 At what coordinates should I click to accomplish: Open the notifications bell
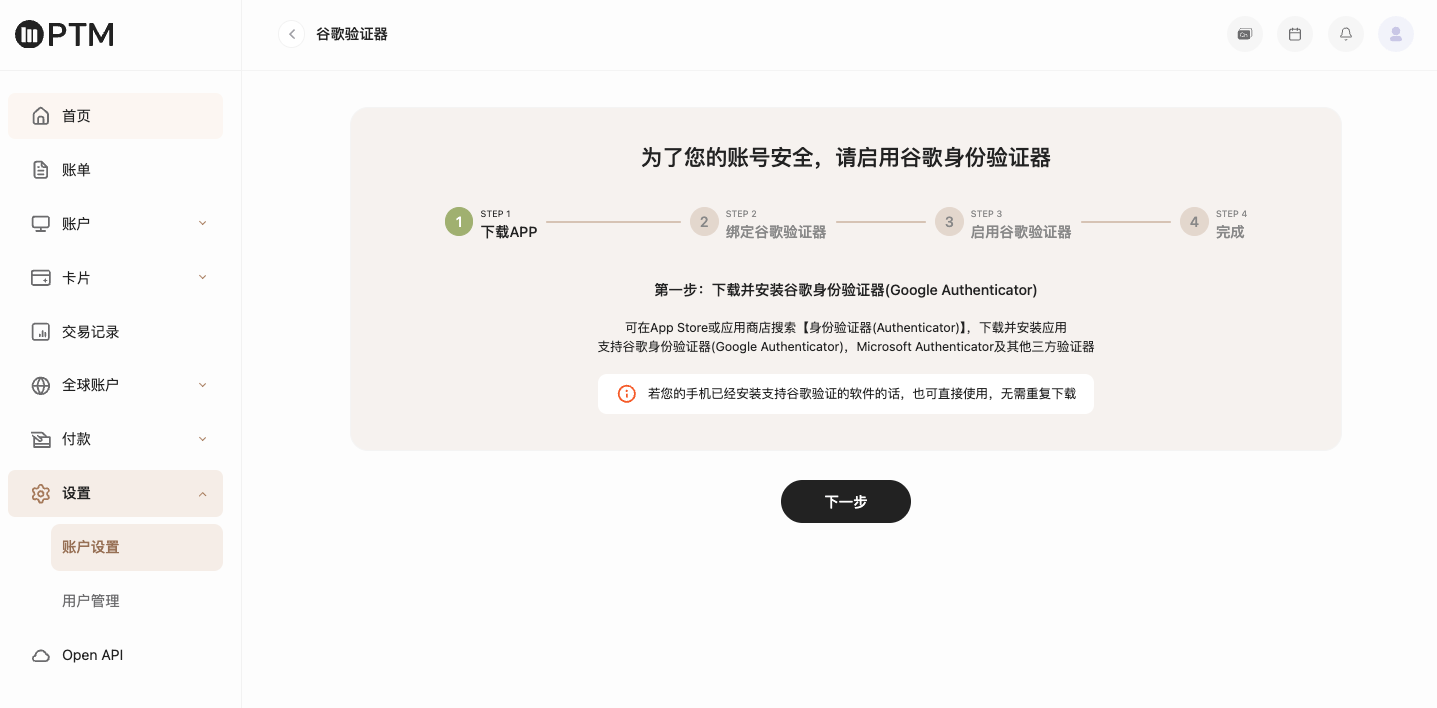pyautogui.click(x=1346, y=34)
